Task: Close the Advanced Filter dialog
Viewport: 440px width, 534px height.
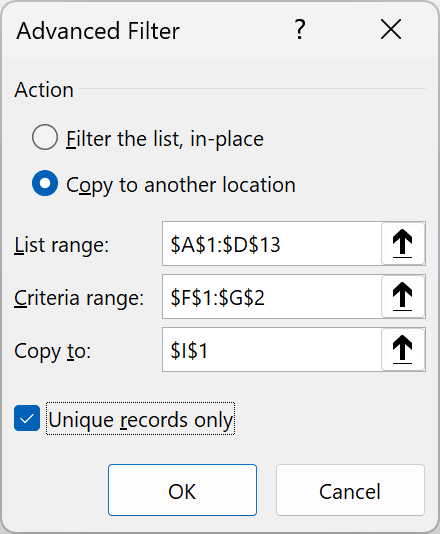Action: click(391, 30)
